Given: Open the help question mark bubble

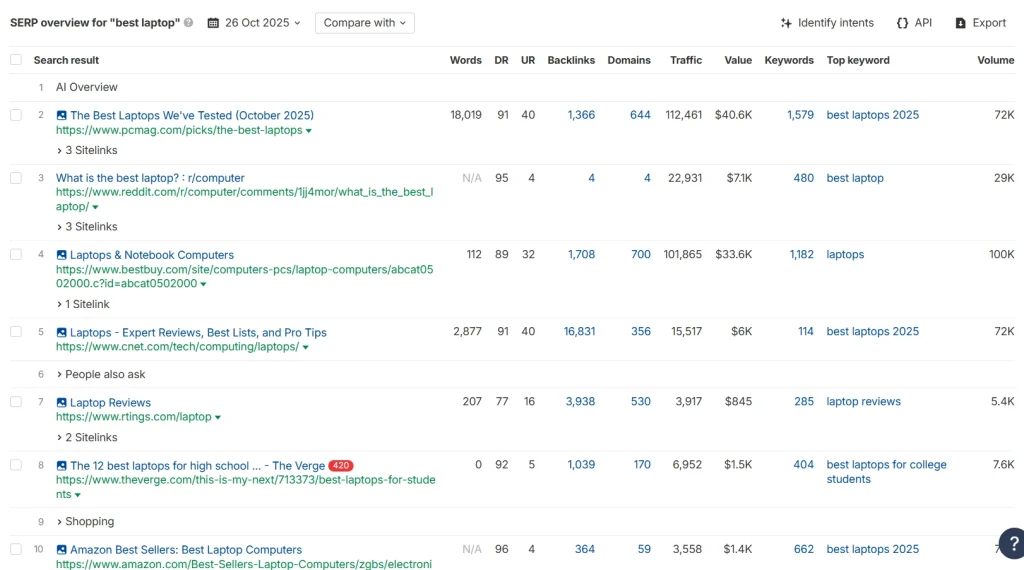Looking at the screenshot, I should (x=1010, y=543).
